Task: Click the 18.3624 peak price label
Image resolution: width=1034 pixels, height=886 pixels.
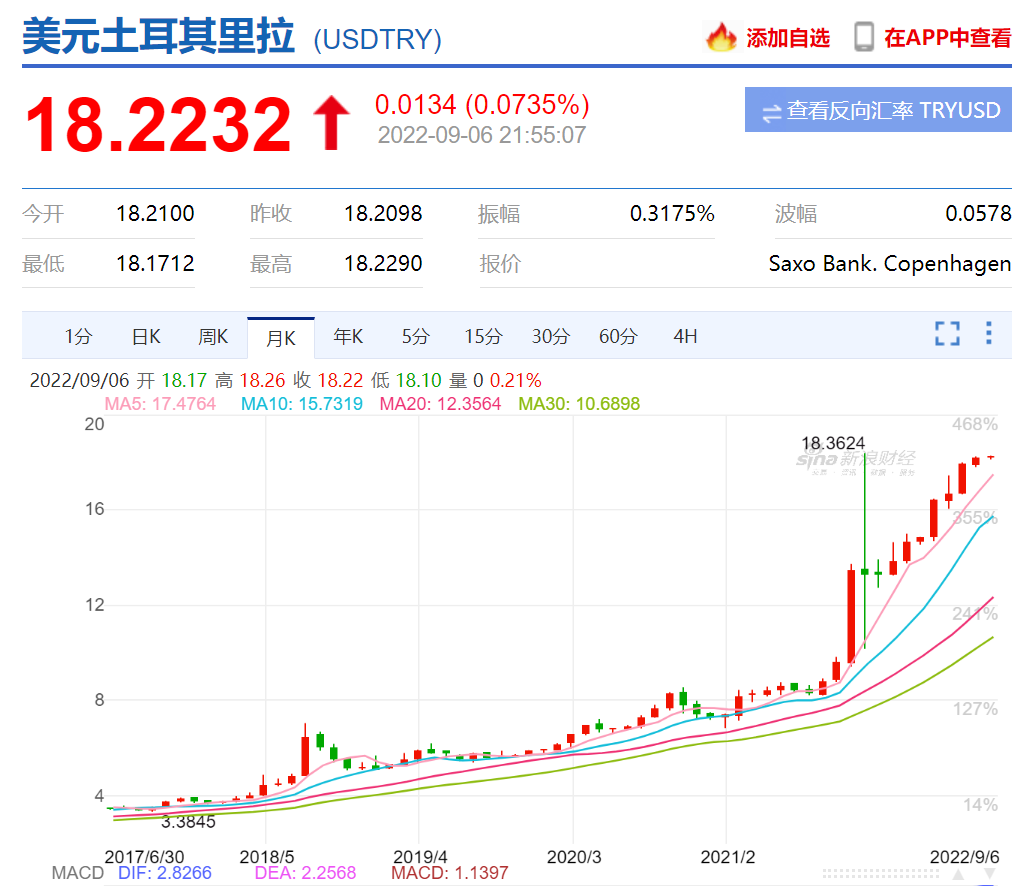Action: pos(831,443)
